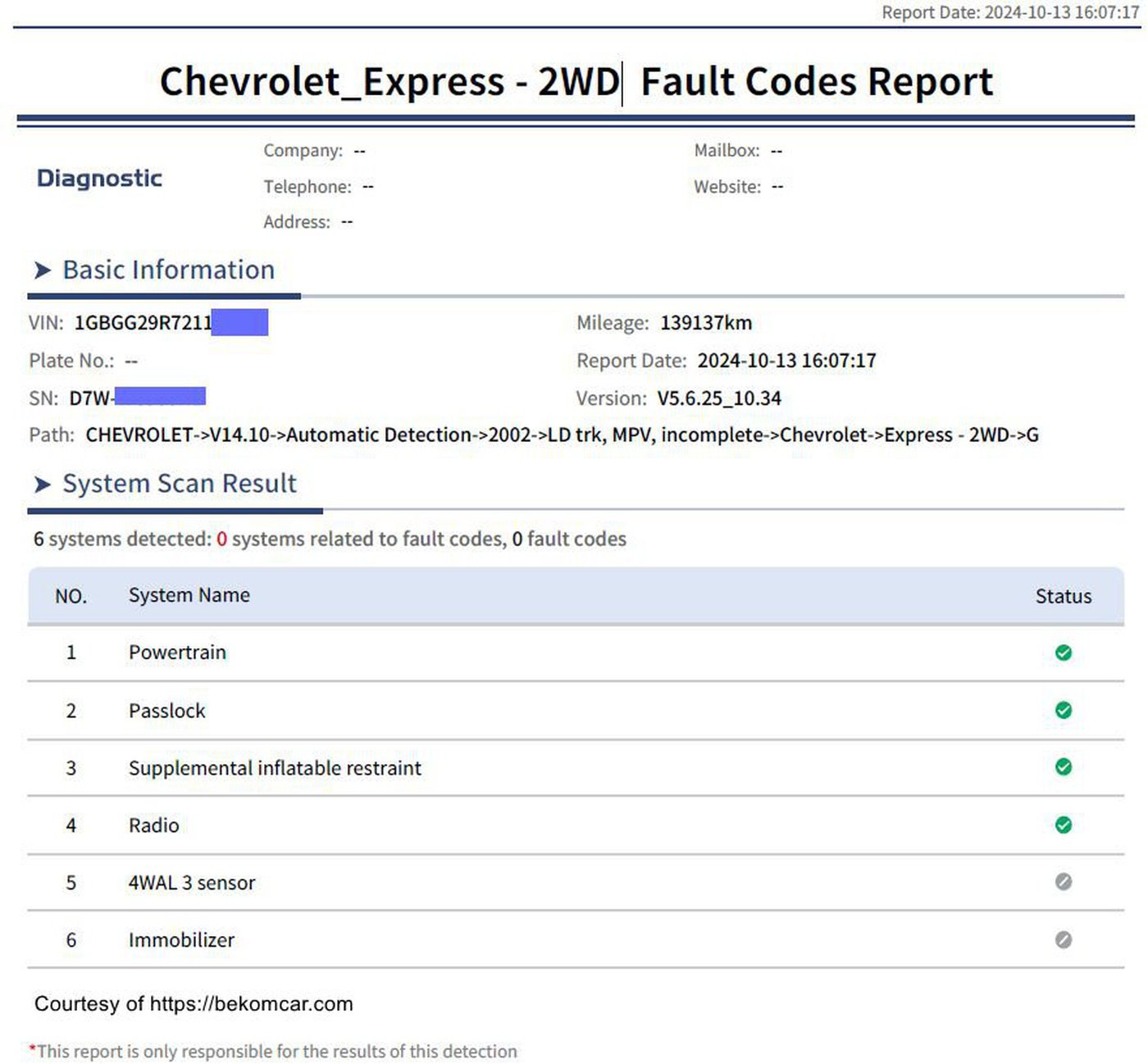Click the System Scan Result arrow icon
1148x1064 pixels.
pos(43,484)
